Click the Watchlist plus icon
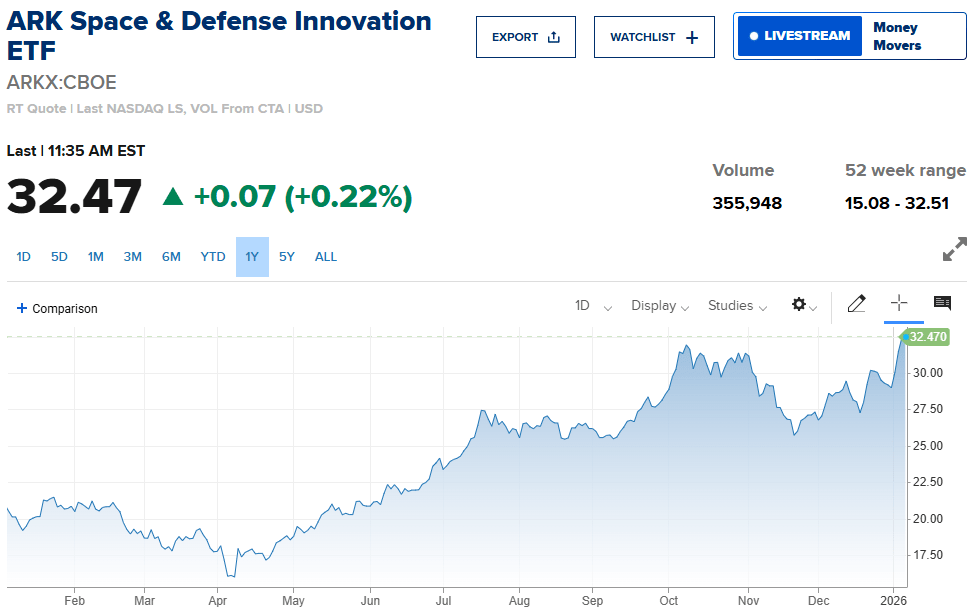976x615 pixels. pyautogui.click(x=692, y=38)
